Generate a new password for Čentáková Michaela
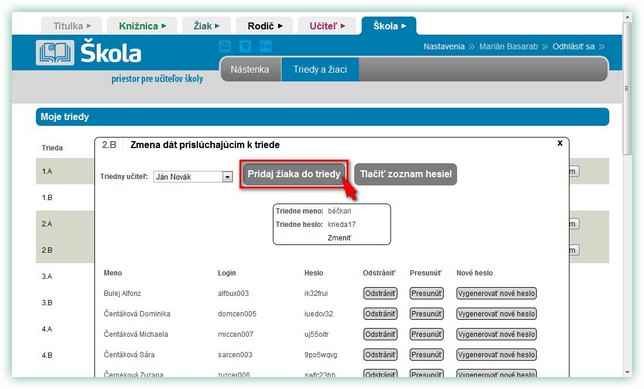Viewport: 644px width, 389px height. (x=497, y=334)
